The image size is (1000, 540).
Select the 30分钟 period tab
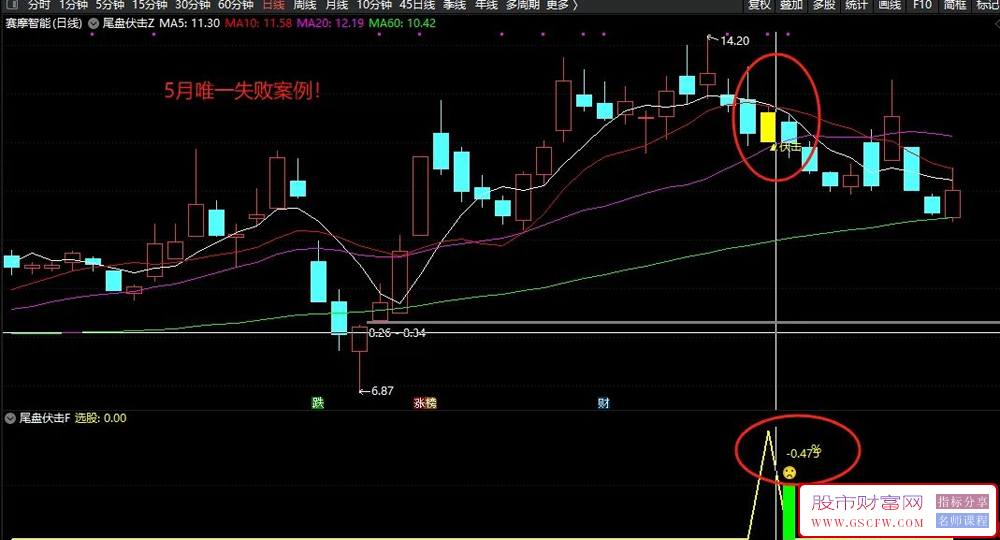coord(193,4)
